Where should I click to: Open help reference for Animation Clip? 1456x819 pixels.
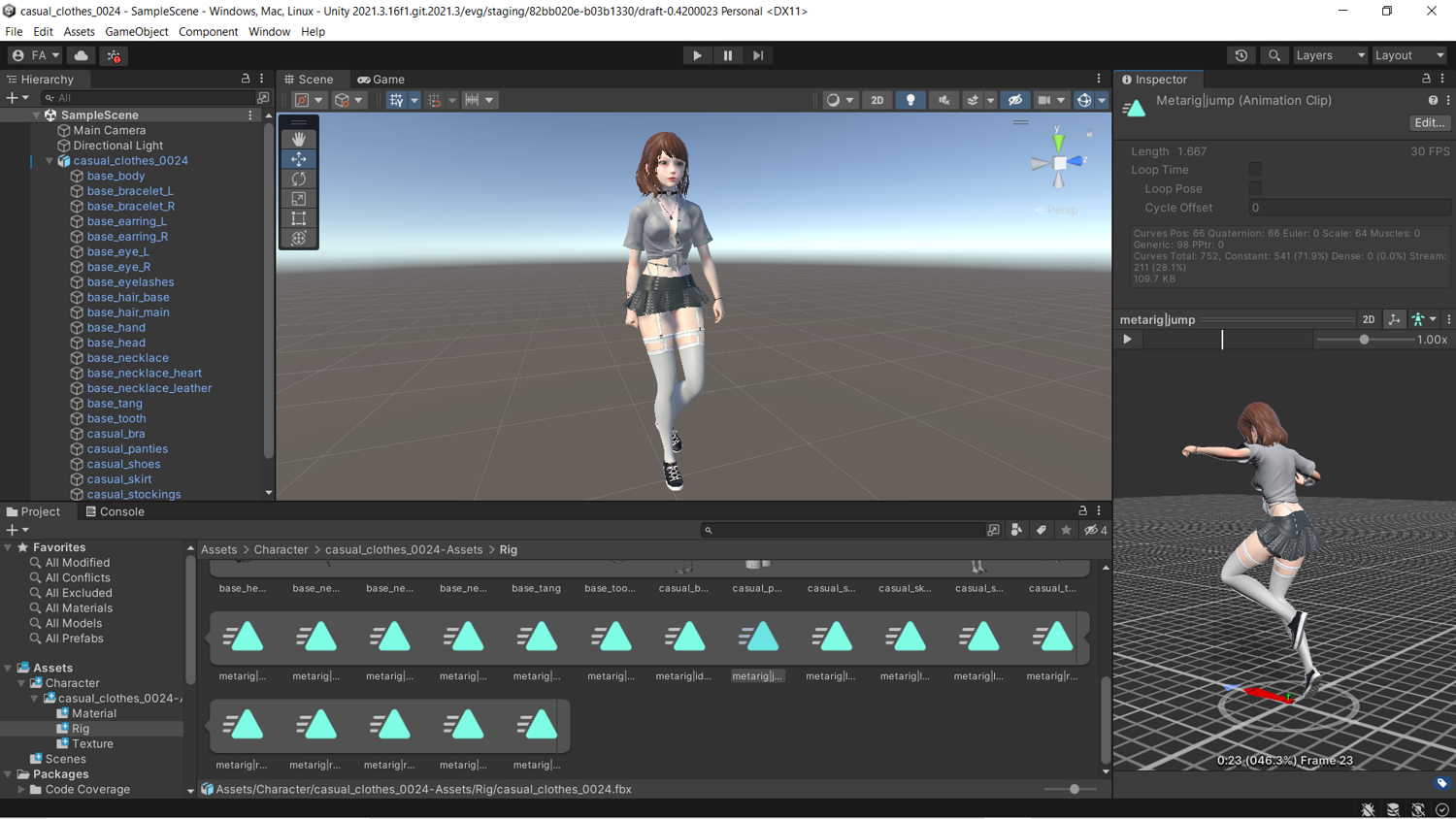(x=1433, y=100)
